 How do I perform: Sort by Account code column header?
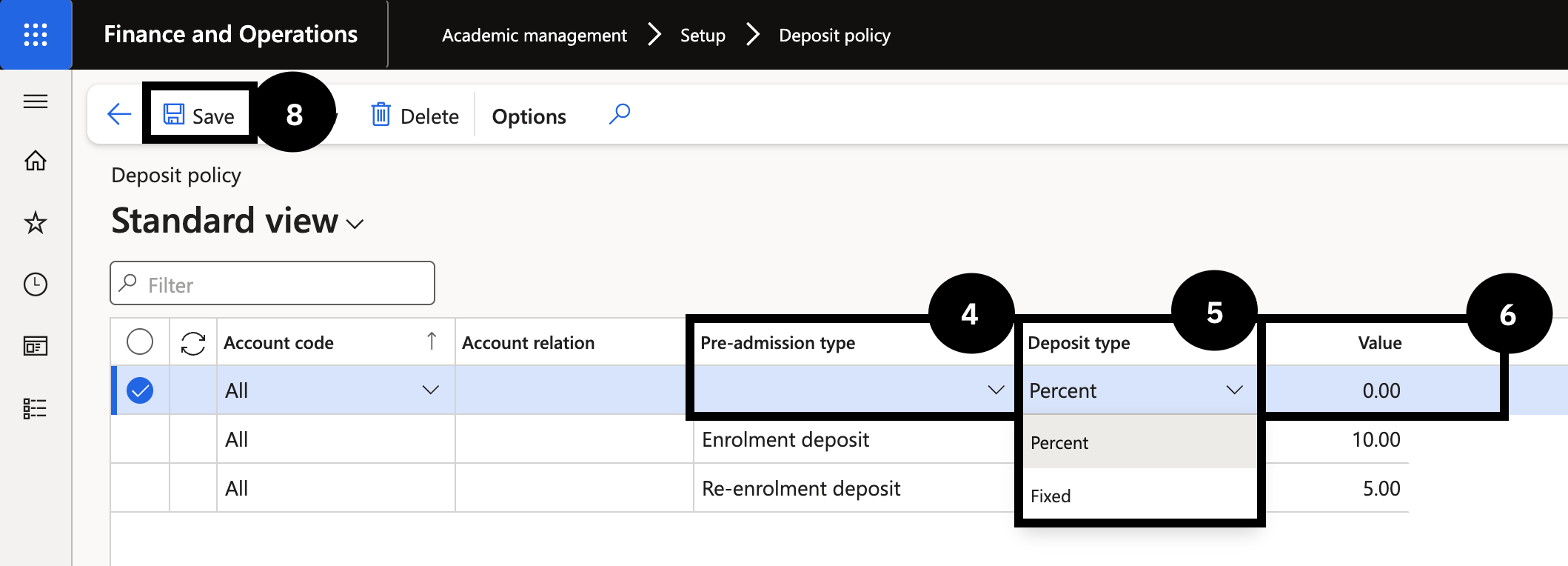tap(335, 342)
